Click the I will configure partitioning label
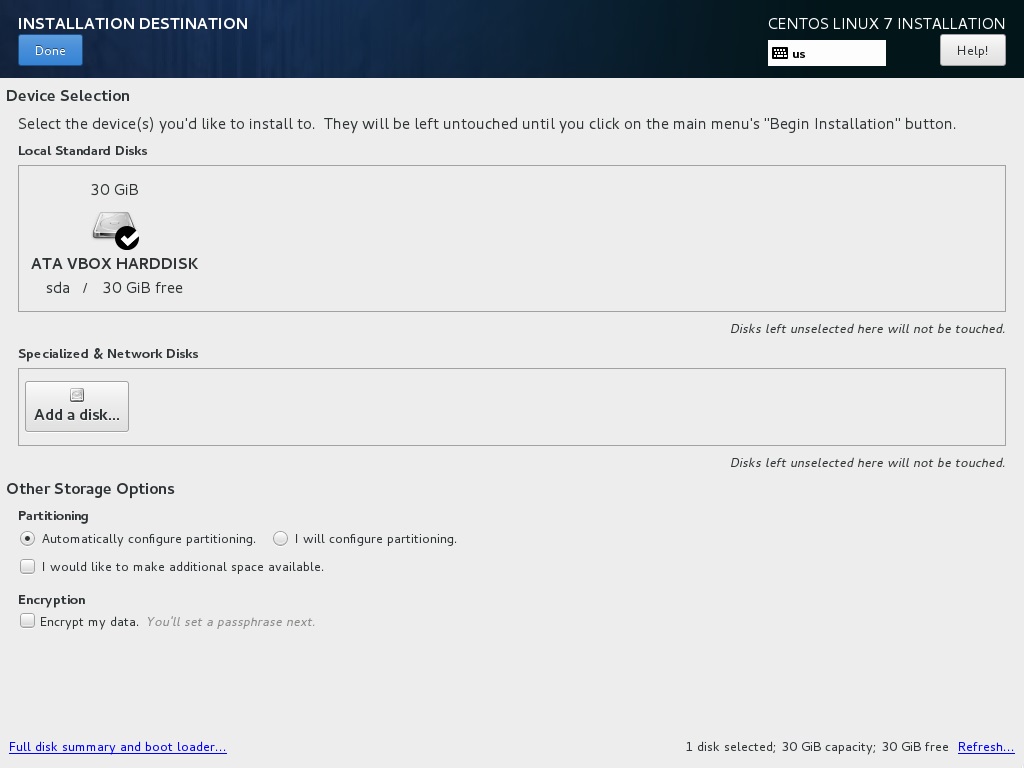Screen dimensions: 1024x768 pyautogui.click(x=375, y=539)
